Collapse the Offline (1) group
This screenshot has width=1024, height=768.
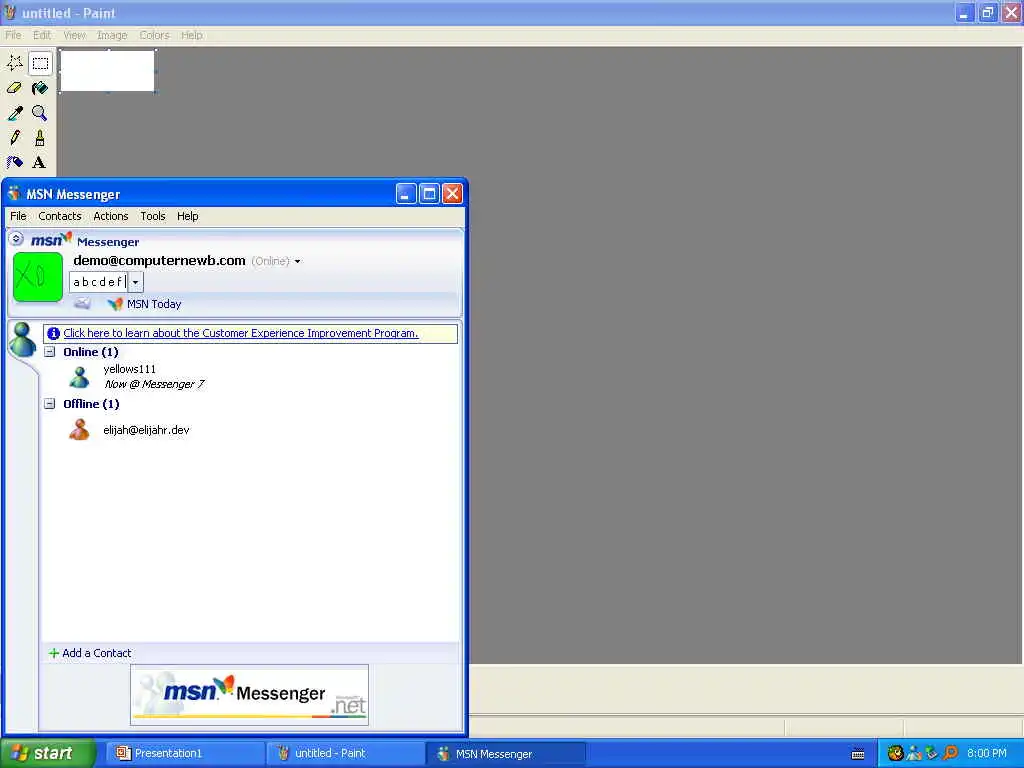click(x=50, y=404)
